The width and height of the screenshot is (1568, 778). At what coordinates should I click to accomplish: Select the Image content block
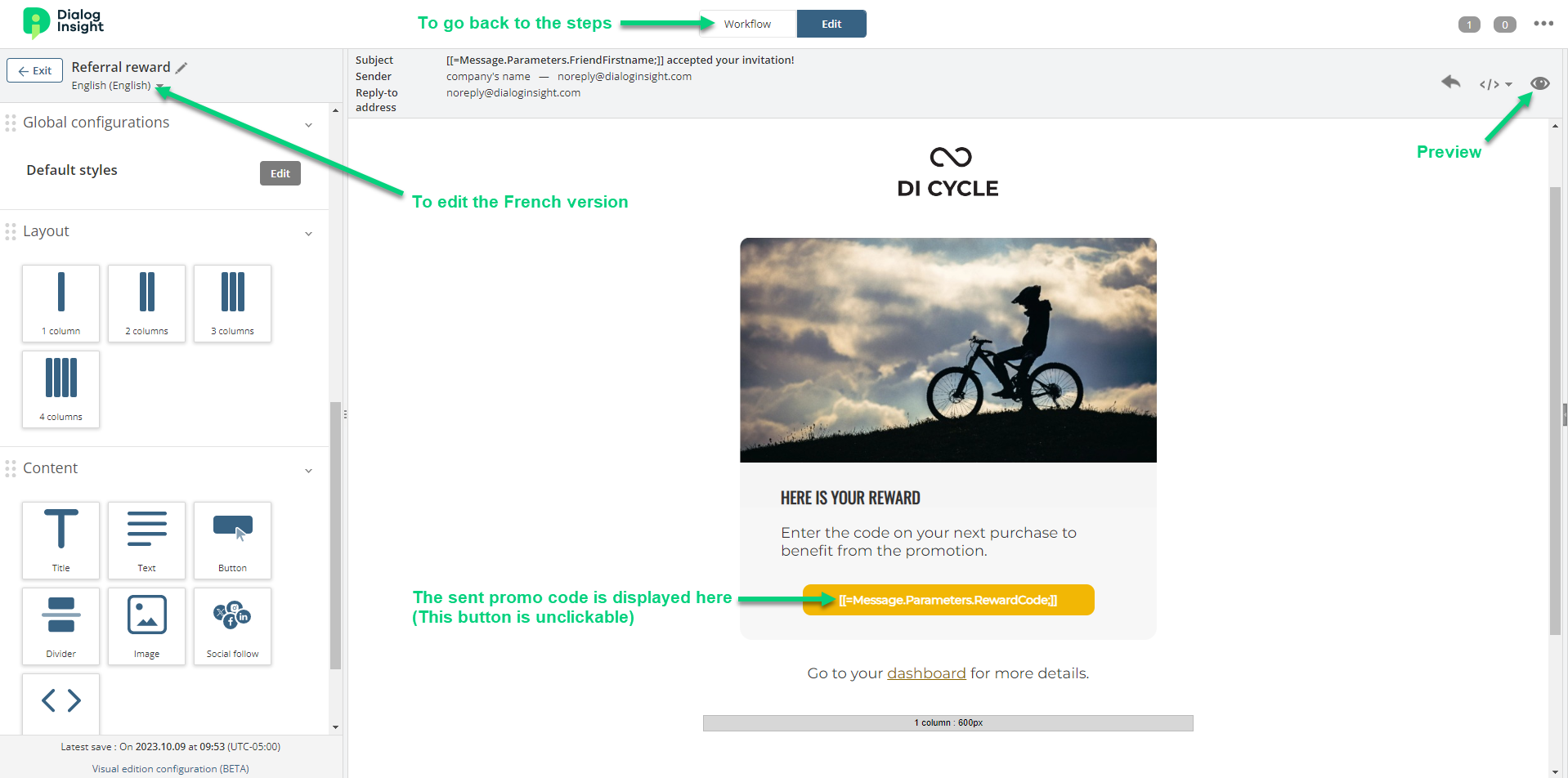pyautogui.click(x=147, y=626)
